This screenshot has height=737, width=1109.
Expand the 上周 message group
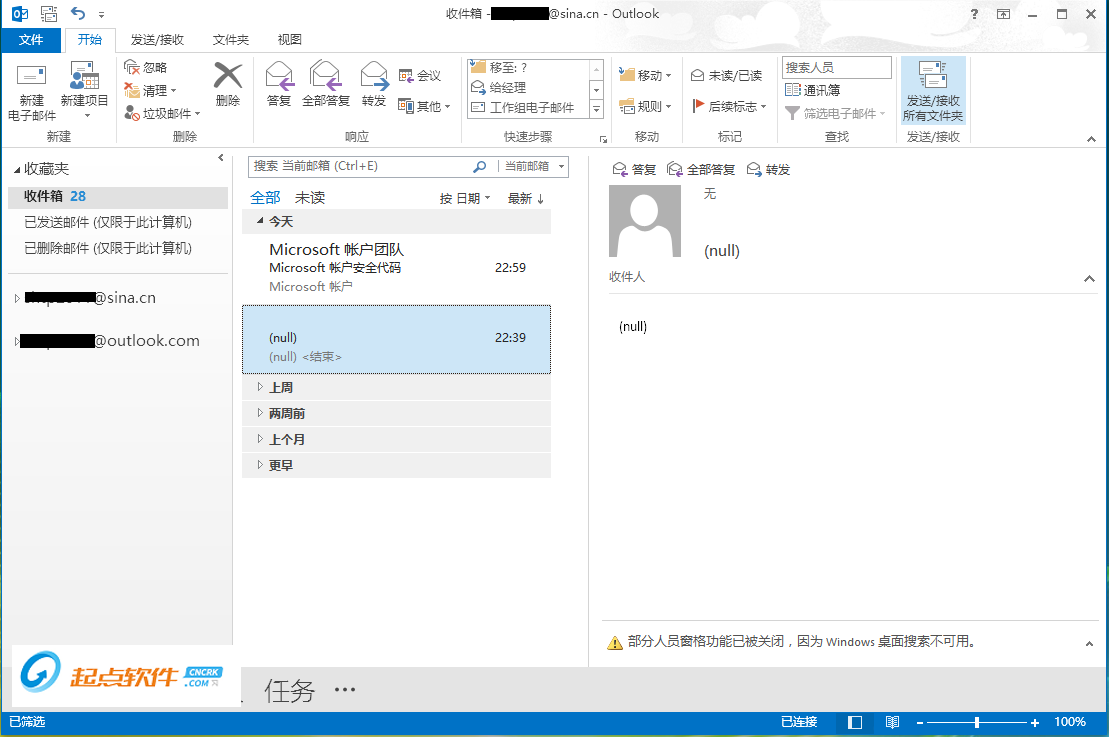click(260, 387)
